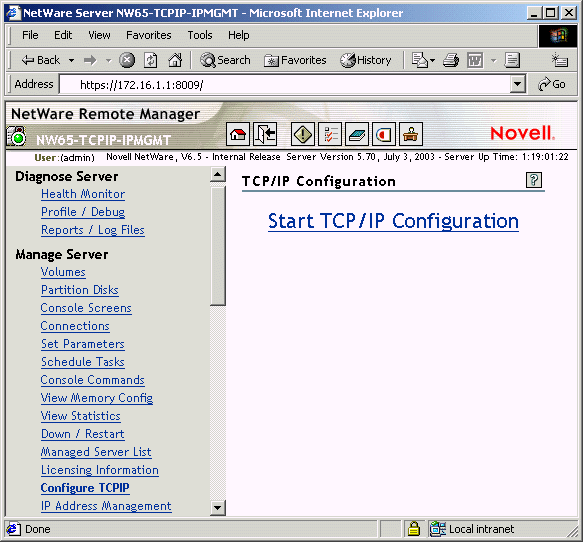Click the browser Back button
This screenshot has width=583, height=542.
pyautogui.click(x=41, y=60)
